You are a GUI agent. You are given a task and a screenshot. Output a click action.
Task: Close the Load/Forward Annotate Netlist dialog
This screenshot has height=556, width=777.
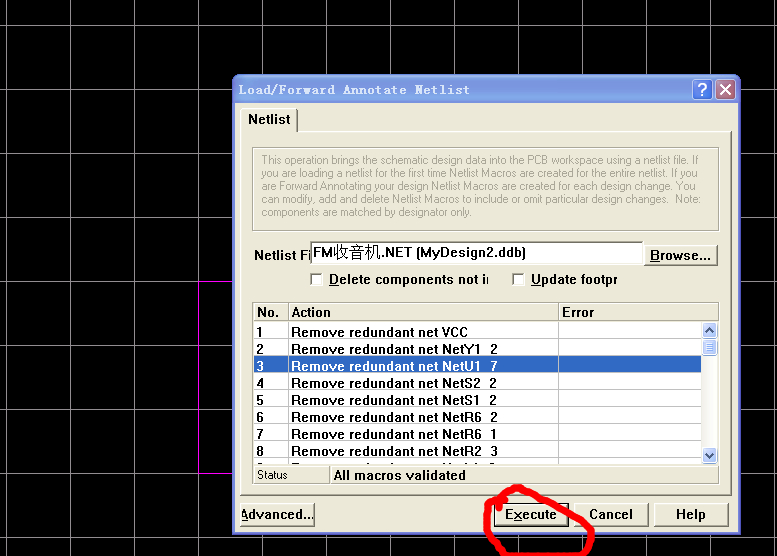[x=725, y=90]
